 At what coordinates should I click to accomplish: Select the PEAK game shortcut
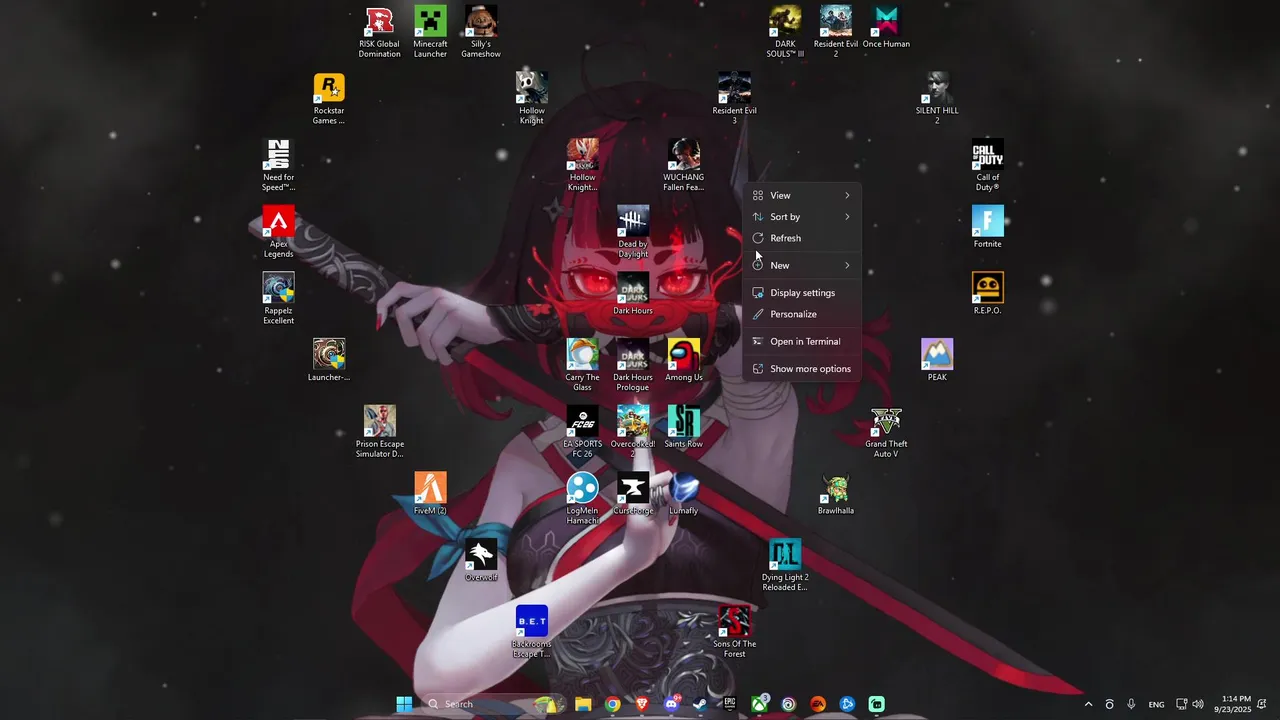(x=937, y=360)
